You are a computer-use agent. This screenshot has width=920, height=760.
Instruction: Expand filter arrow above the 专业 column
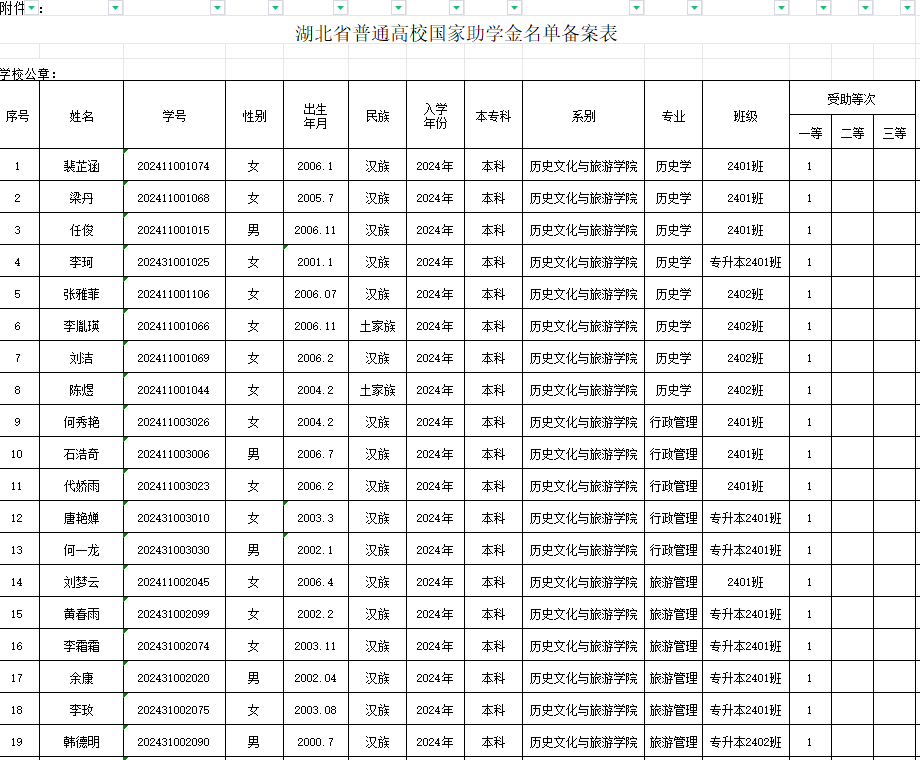pos(694,8)
